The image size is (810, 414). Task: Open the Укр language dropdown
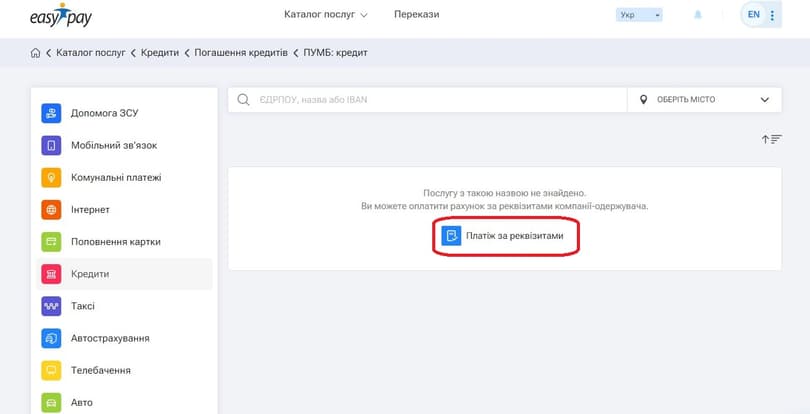[x=639, y=15]
